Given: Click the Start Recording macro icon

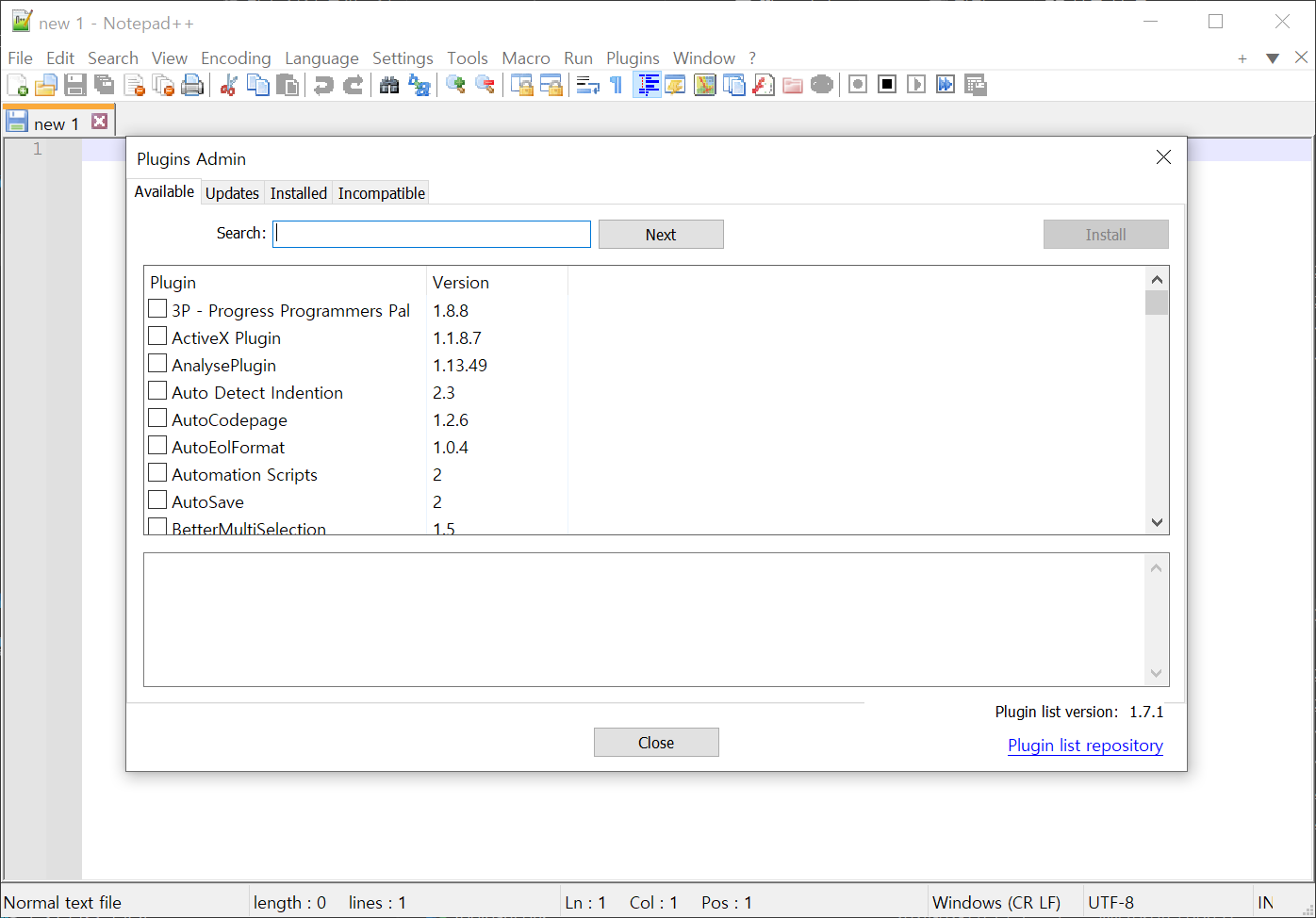Looking at the screenshot, I should tap(857, 85).
